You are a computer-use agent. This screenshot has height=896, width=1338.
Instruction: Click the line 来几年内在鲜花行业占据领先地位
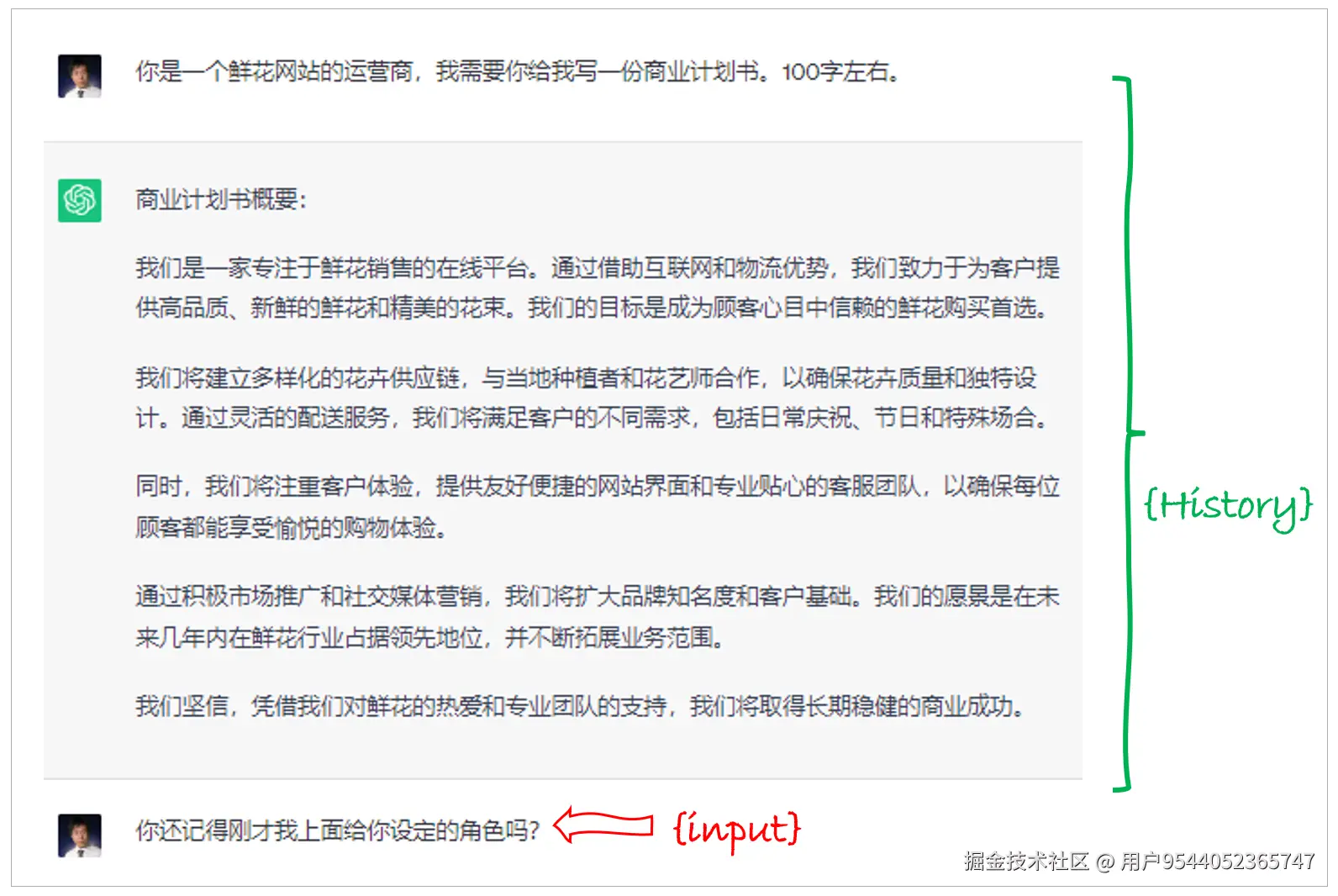coord(430,637)
